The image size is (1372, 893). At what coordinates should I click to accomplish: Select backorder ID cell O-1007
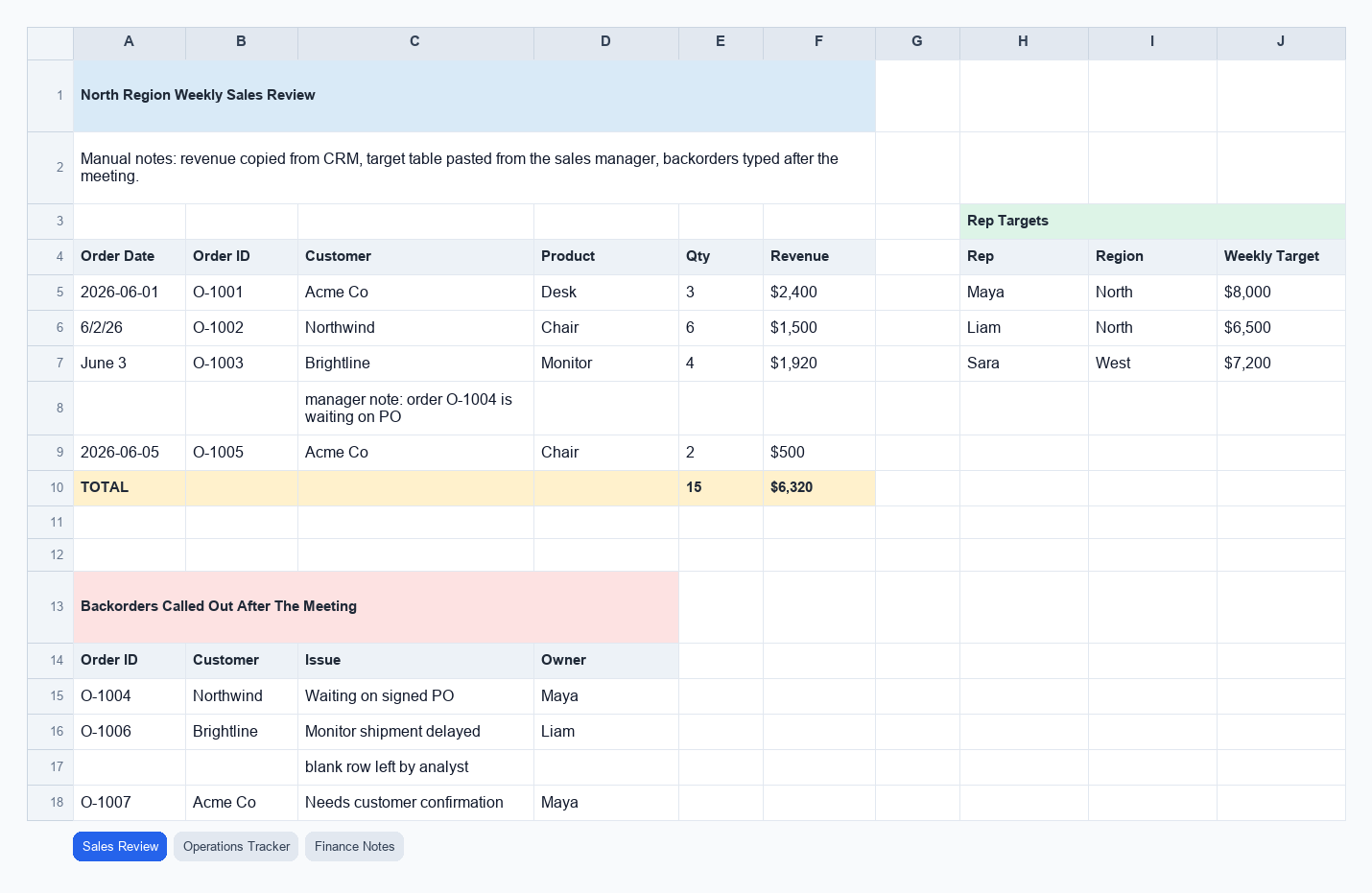coord(130,803)
